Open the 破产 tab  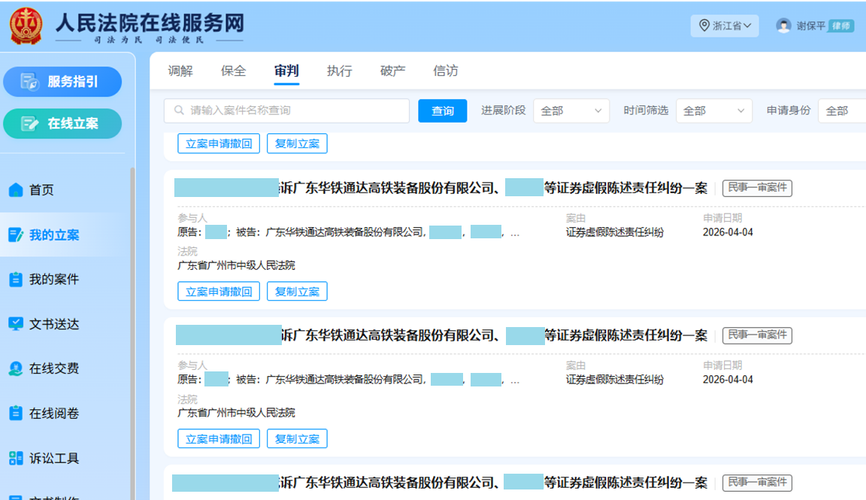[x=393, y=71]
